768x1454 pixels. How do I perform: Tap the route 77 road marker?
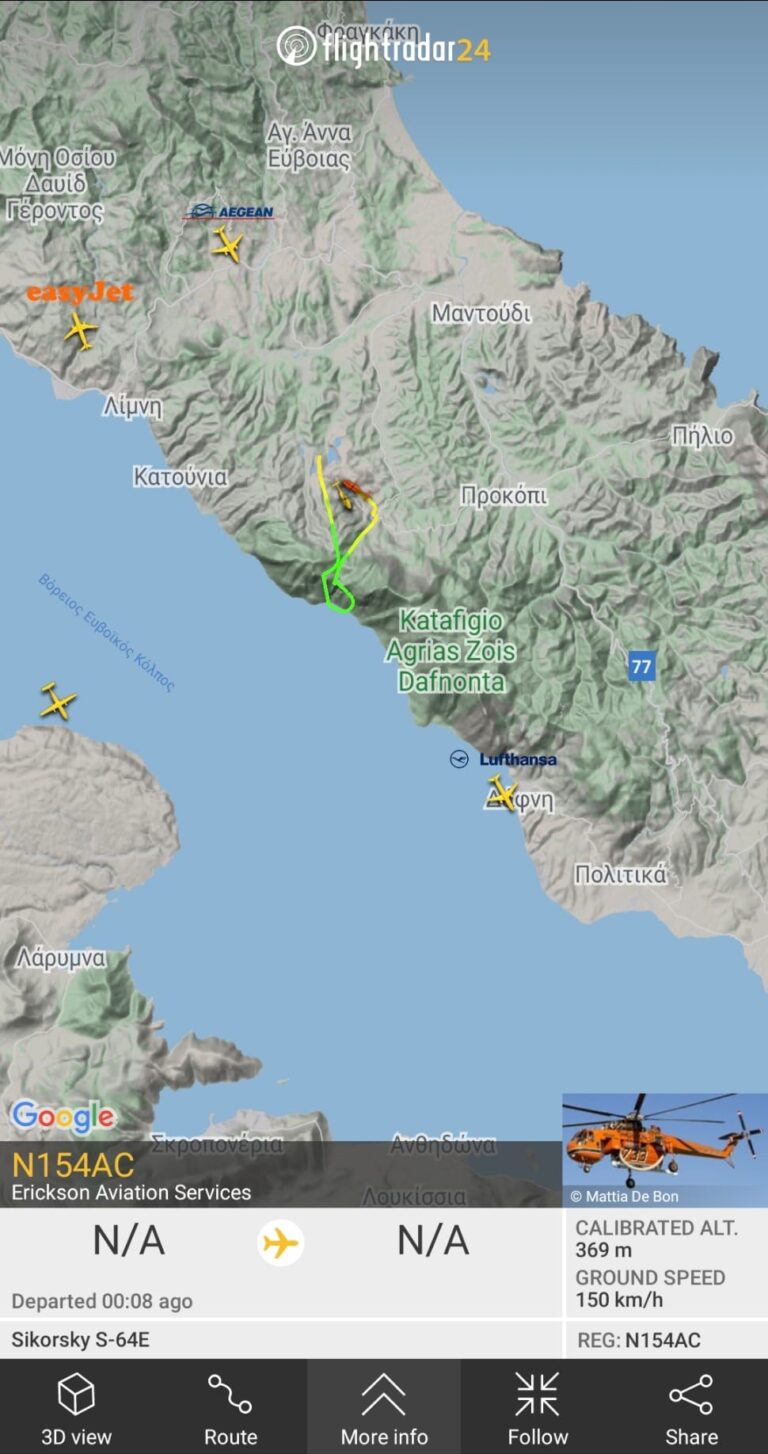point(642,666)
